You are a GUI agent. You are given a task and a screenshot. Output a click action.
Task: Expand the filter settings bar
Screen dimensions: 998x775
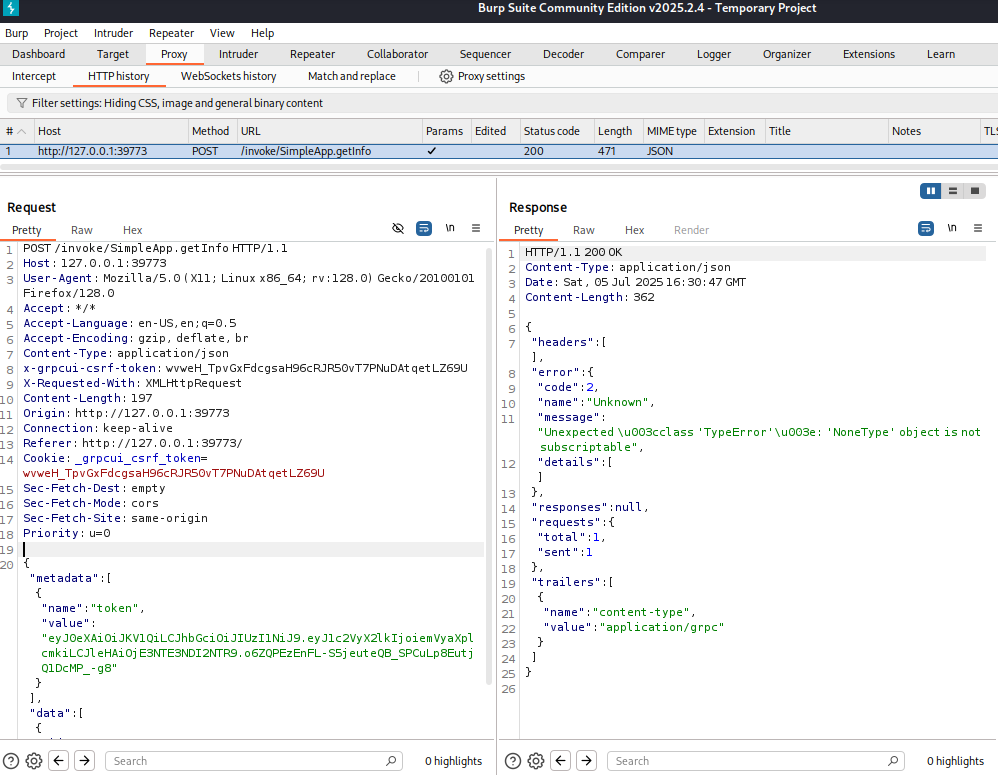pos(177,103)
